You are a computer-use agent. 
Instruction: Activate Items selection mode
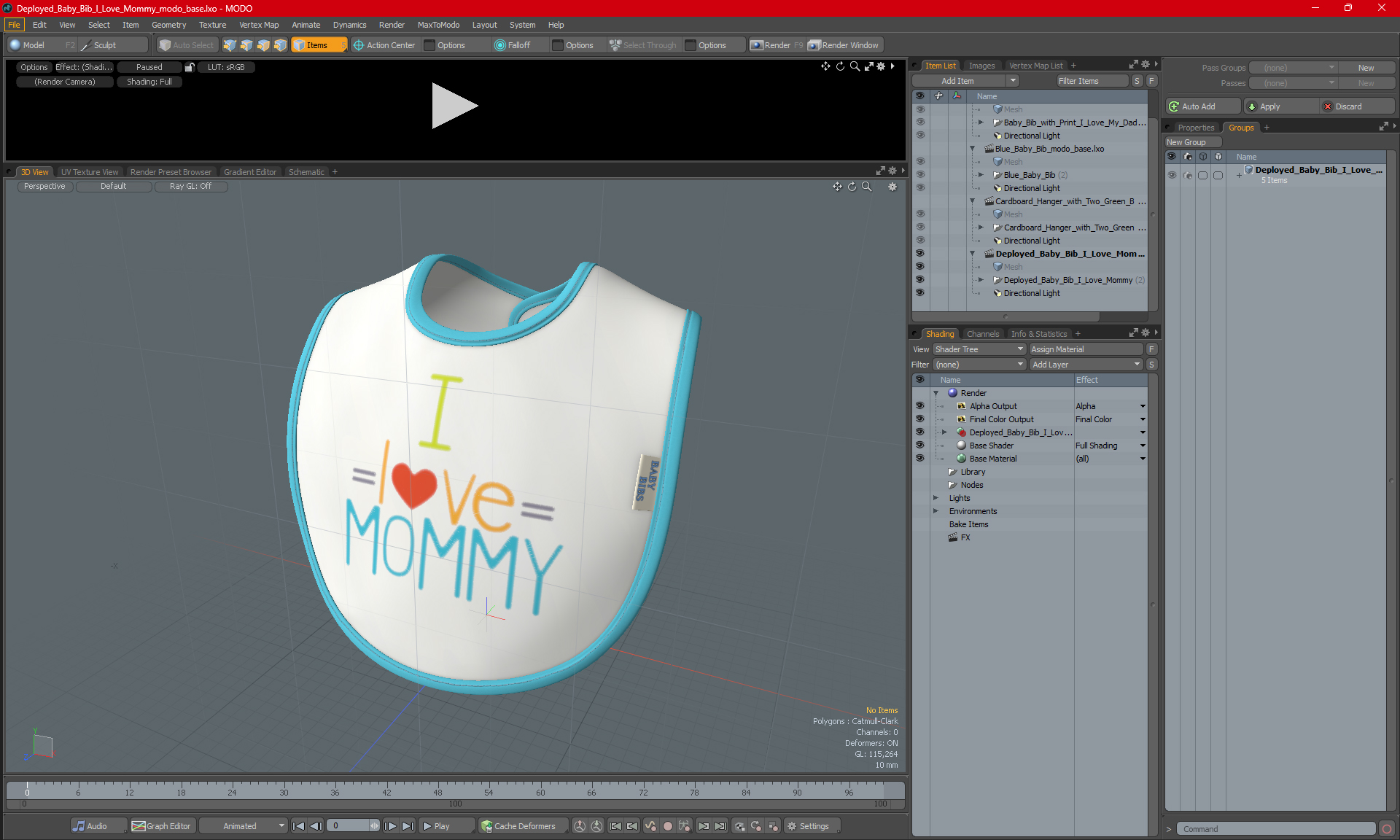[319, 45]
